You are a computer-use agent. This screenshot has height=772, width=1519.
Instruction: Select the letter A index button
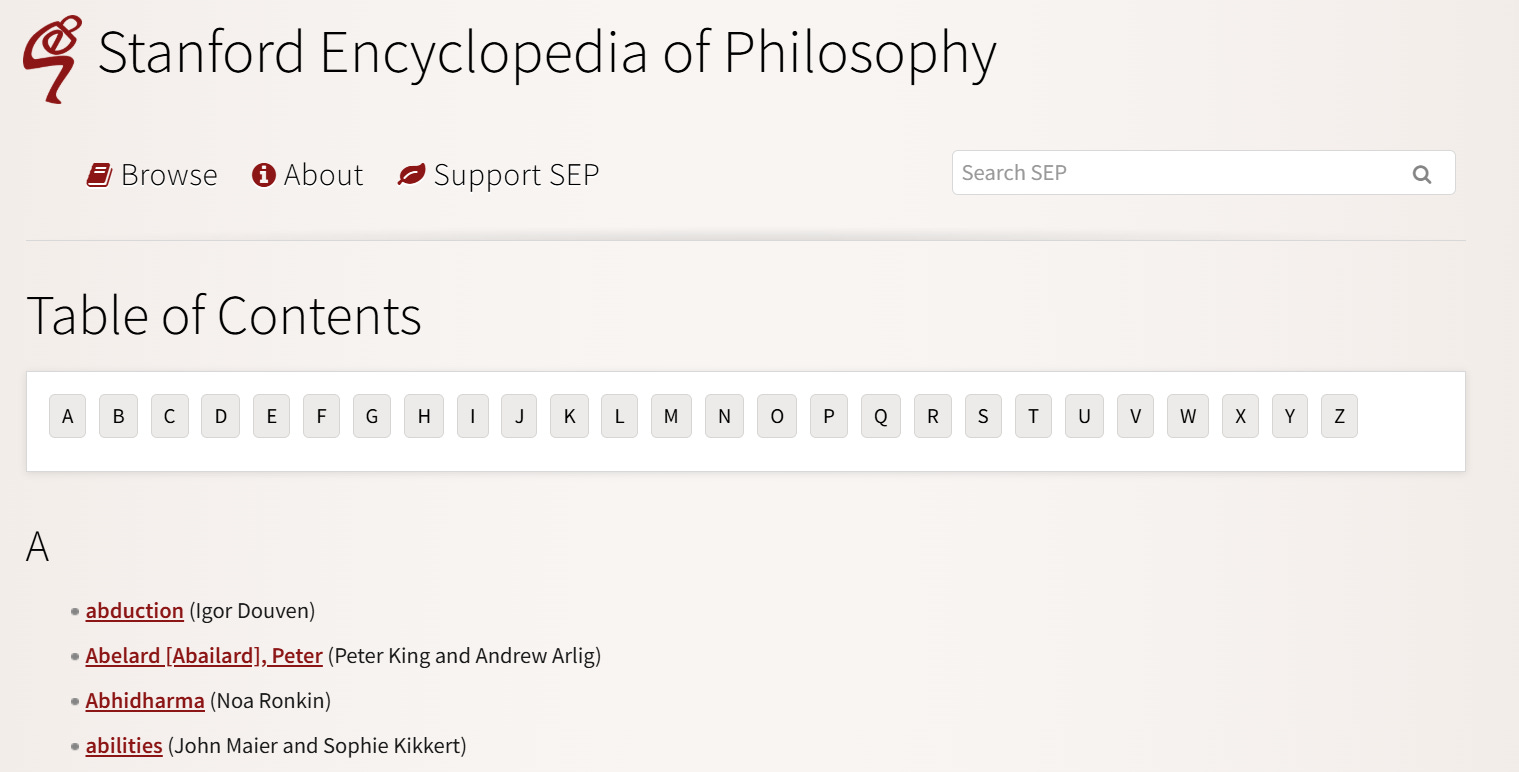click(x=67, y=416)
